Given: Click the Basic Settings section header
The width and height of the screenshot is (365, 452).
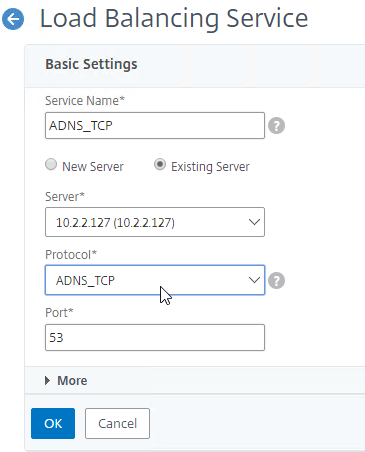Looking at the screenshot, I should pos(91,64).
